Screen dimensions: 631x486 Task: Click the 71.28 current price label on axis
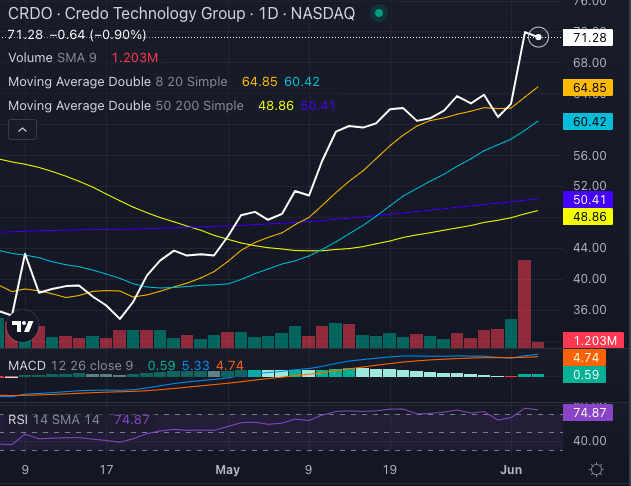click(x=588, y=37)
